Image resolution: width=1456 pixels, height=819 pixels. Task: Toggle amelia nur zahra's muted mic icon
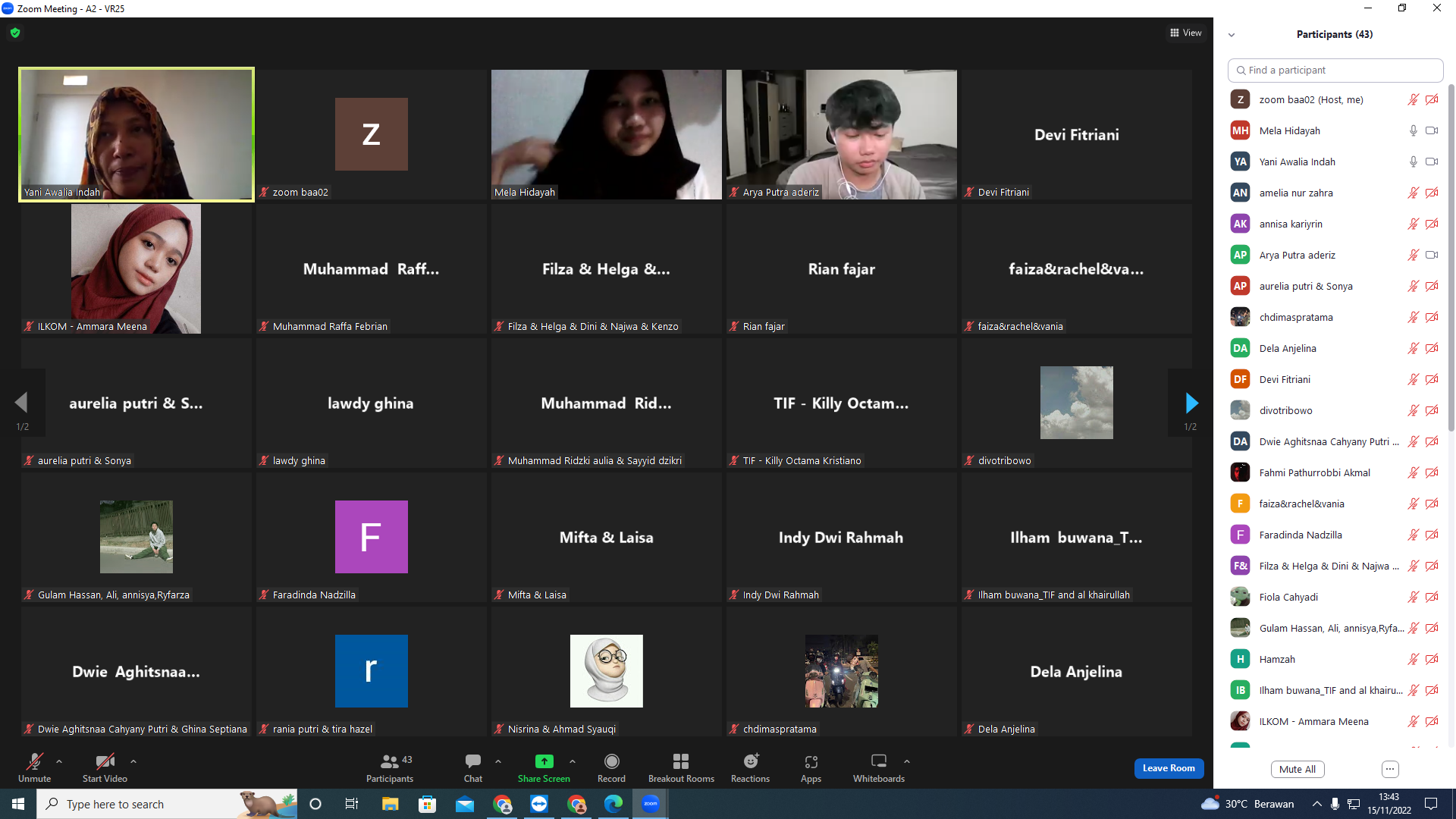click(x=1414, y=193)
